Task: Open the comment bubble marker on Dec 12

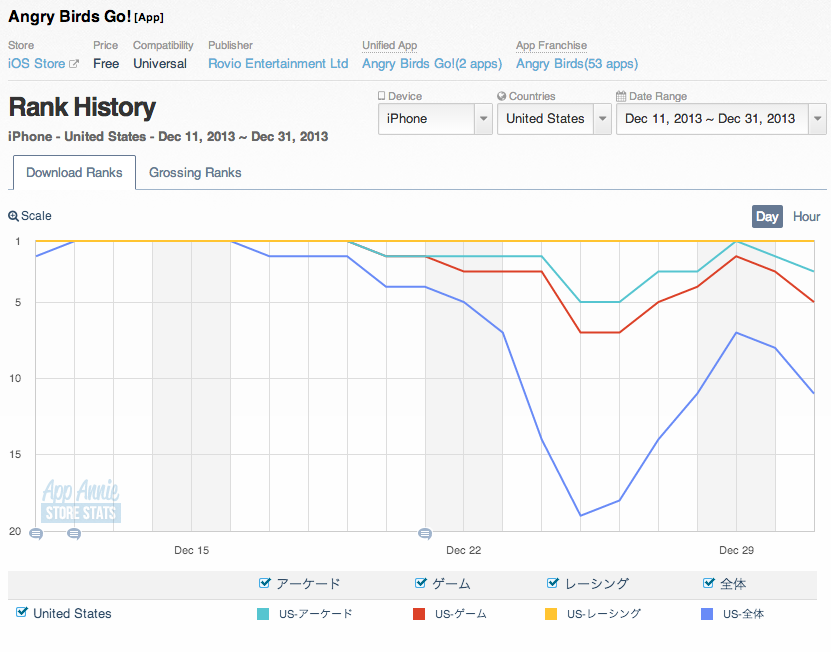Action: [74, 534]
